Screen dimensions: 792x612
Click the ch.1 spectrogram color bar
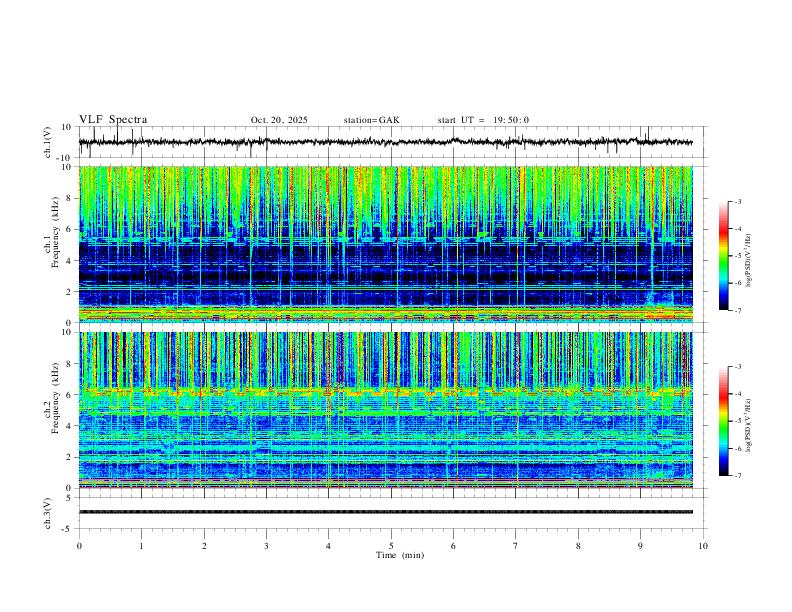point(724,256)
